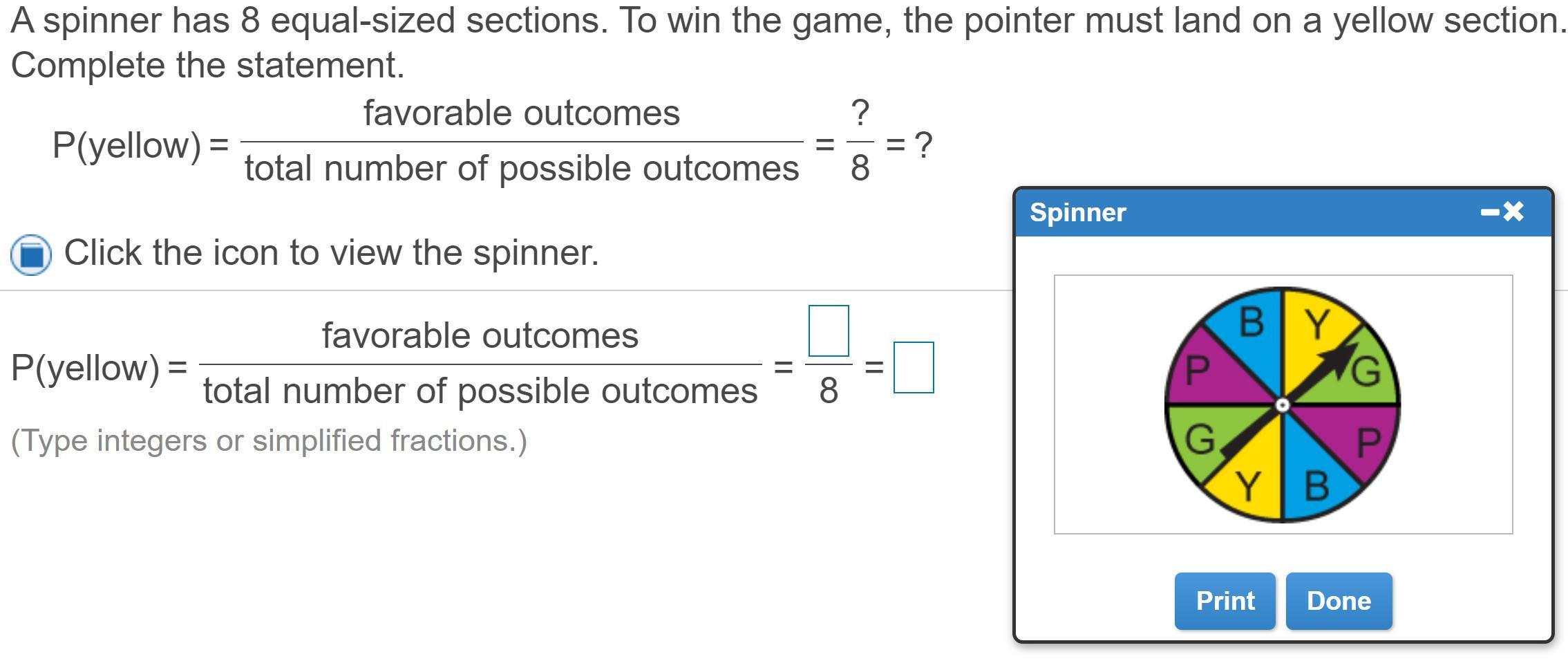Click the "Click the icon to view the spinner" text
The height and width of the screenshot is (670, 1568).
click(331, 252)
